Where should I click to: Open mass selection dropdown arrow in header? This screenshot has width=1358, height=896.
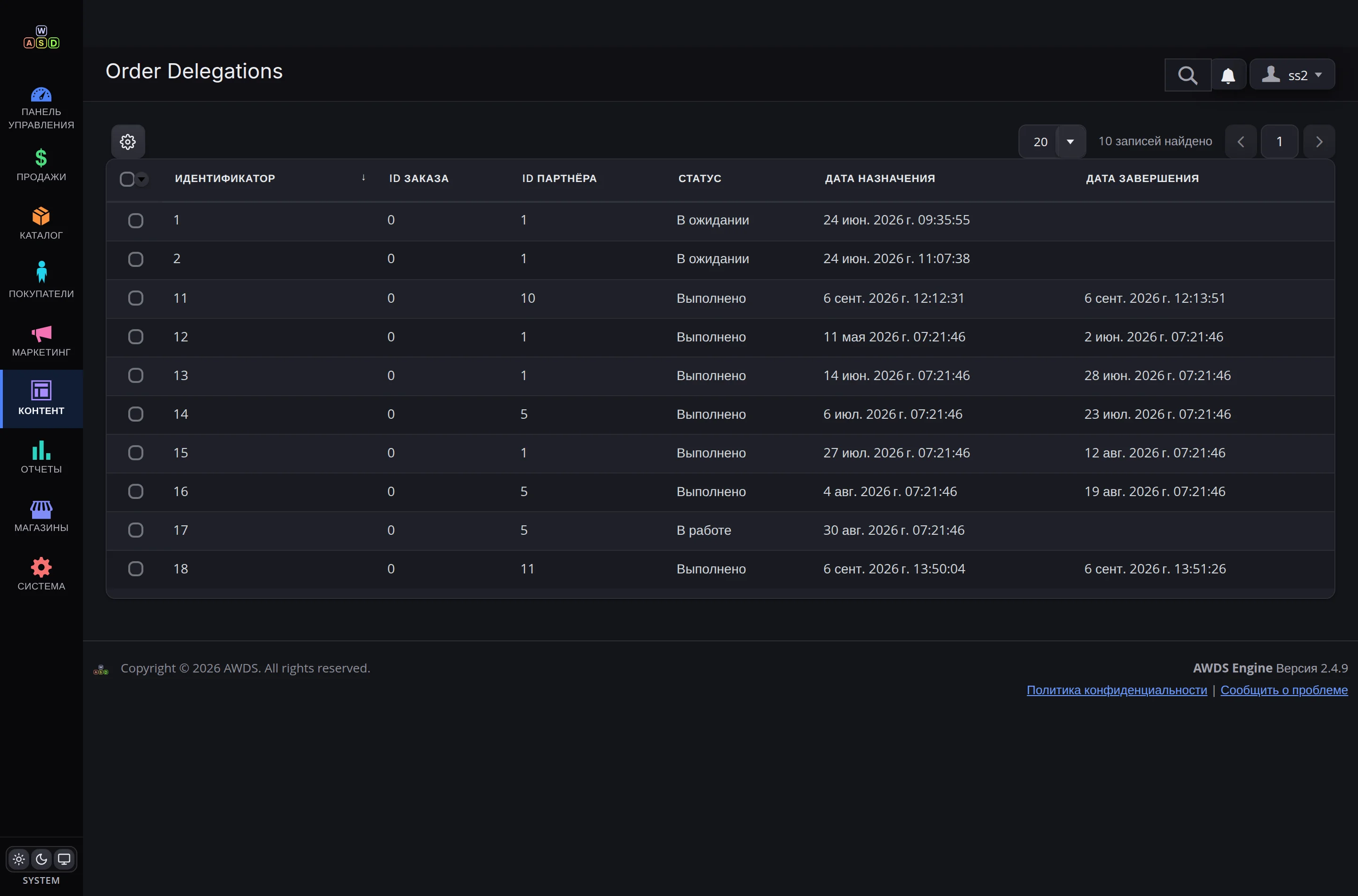point(141,179)
